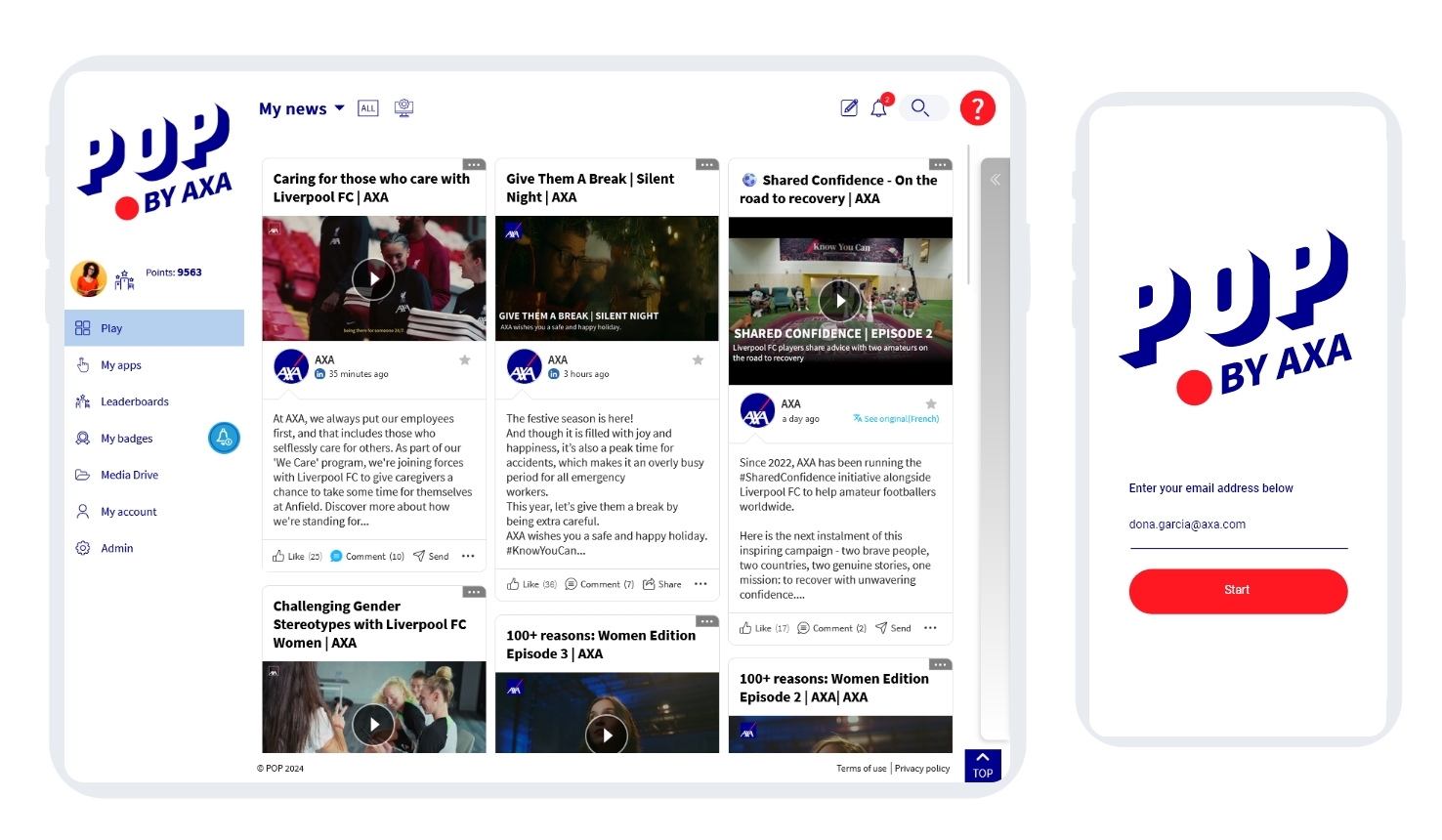This screenshot has height=840, width=1442.
Task: Collapse the right side panel chevron
Action: [x=995, y=180]
